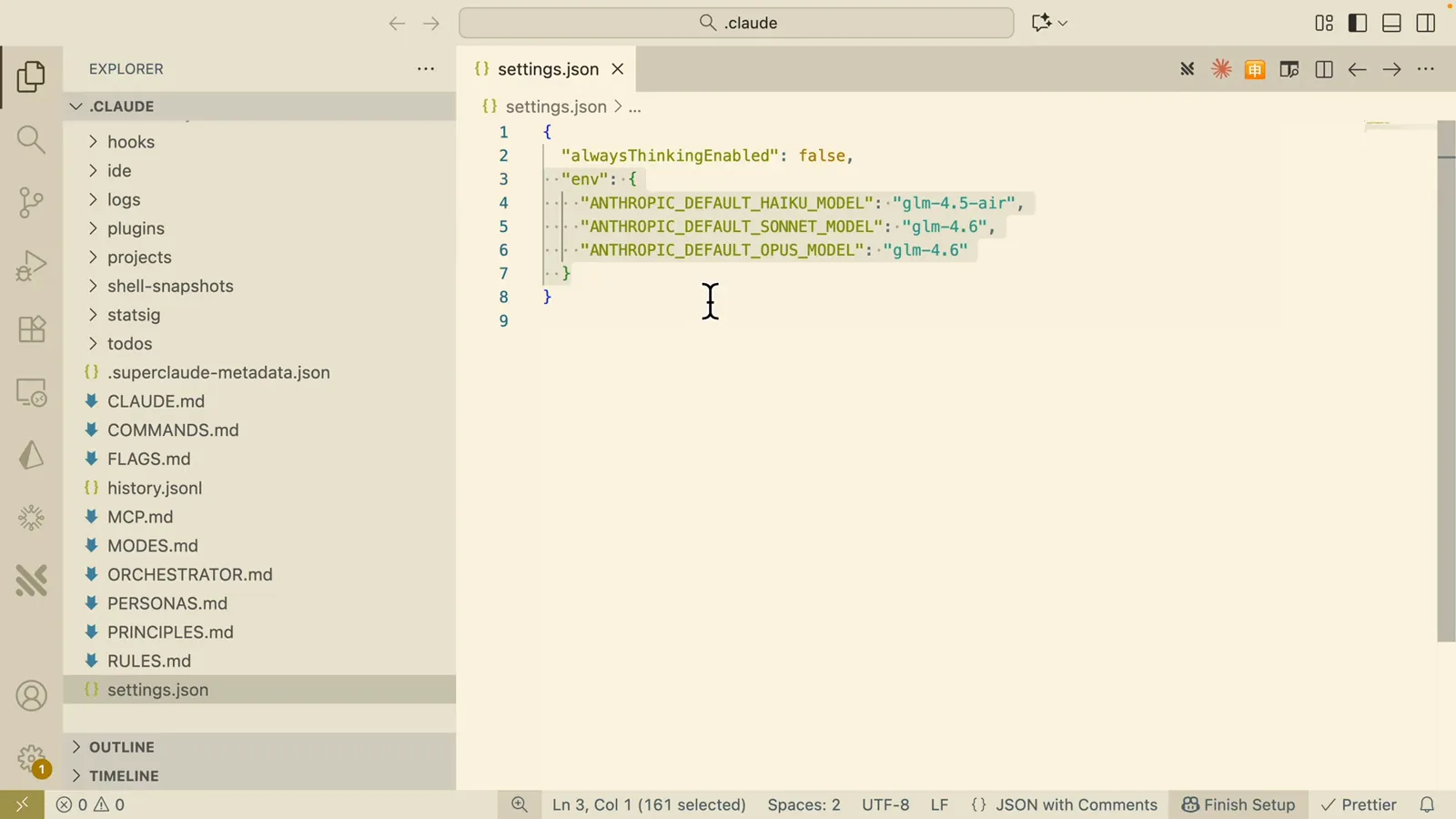Viewport: 1456px width, 819px height.
Task: Click the editor minimap
Action: coord(1400,127)
